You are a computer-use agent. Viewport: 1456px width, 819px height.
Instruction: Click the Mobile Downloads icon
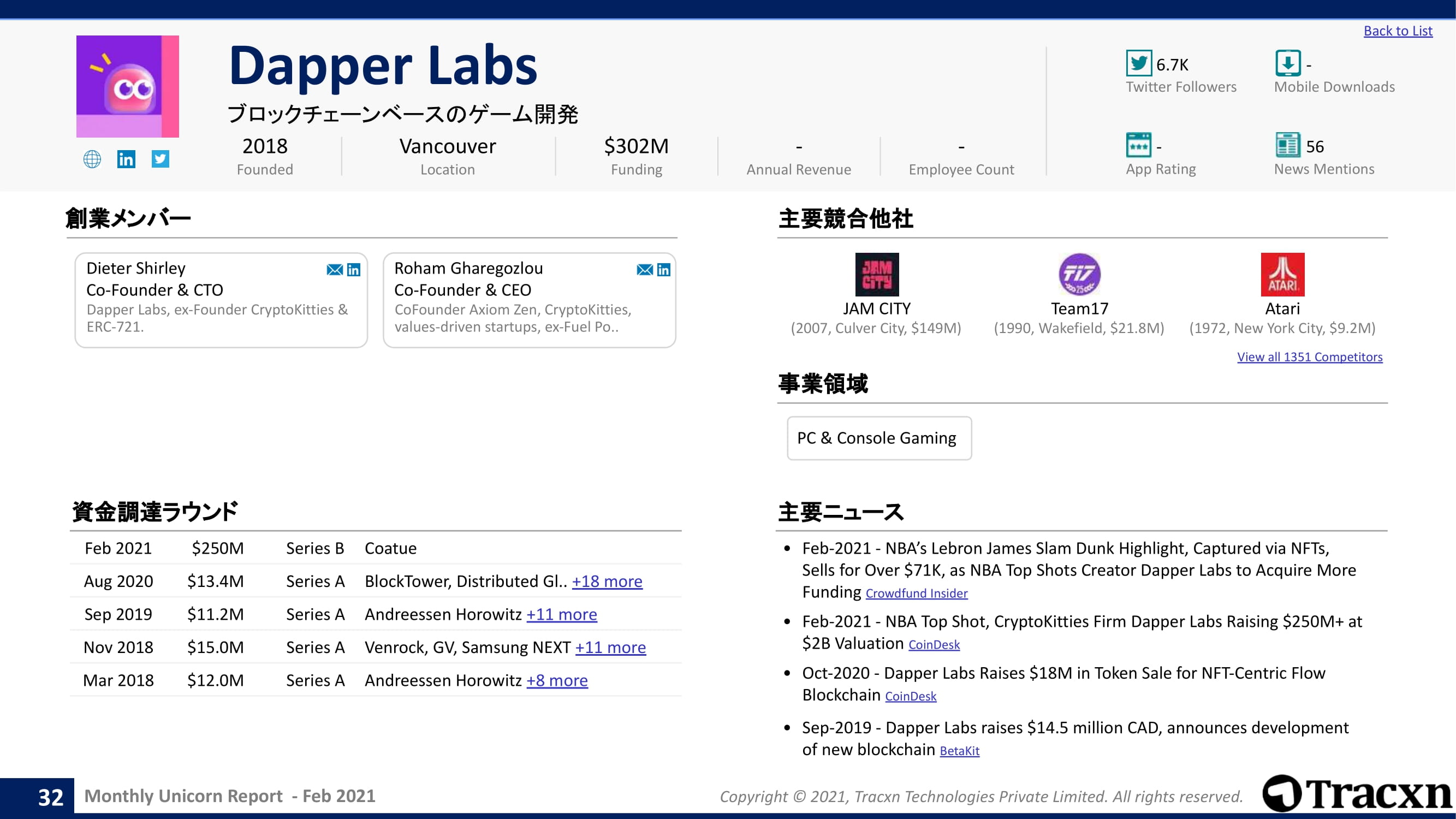[x=1287, y=63]
